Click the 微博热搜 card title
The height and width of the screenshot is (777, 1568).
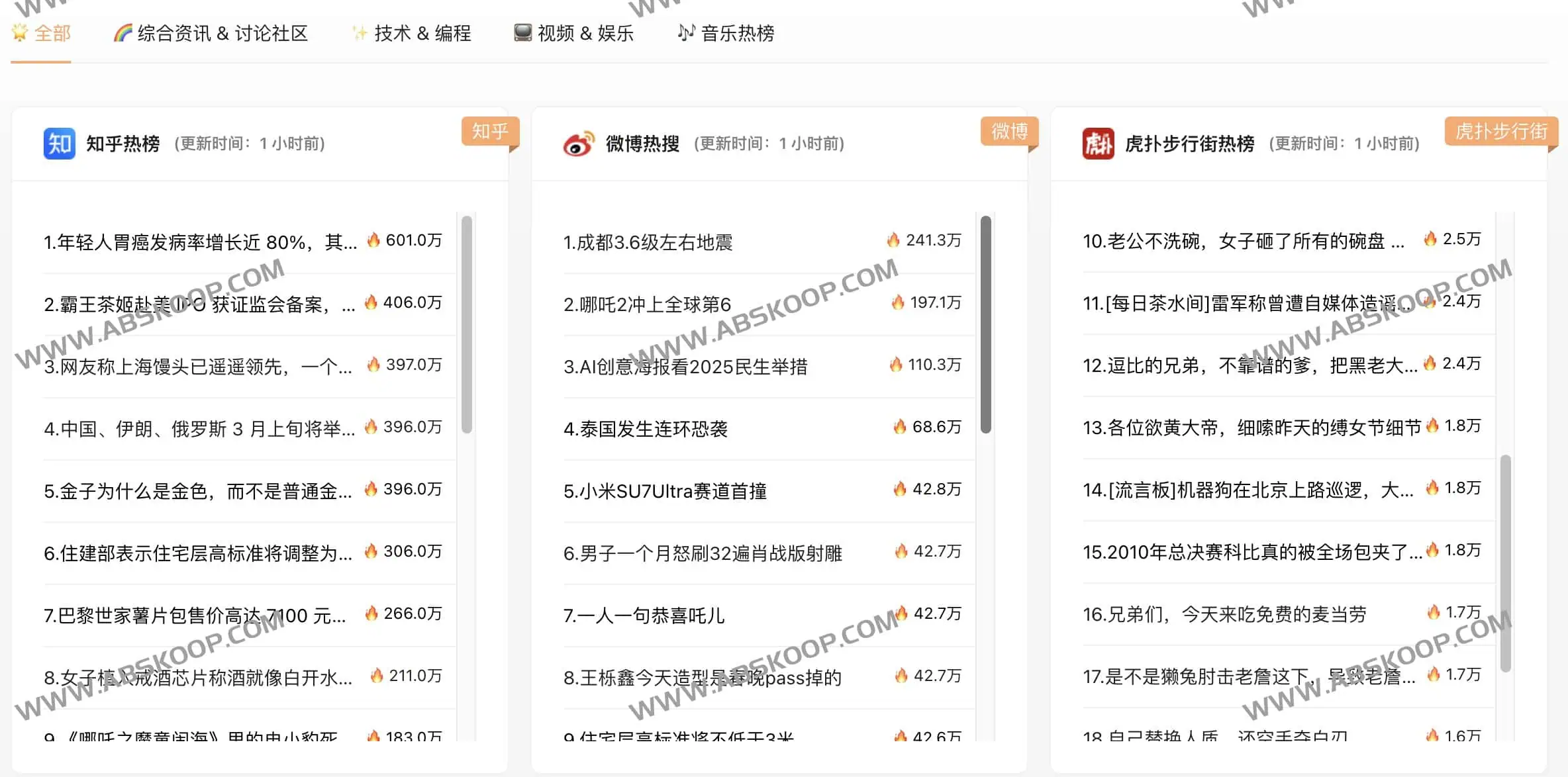(x=642, y=142)
